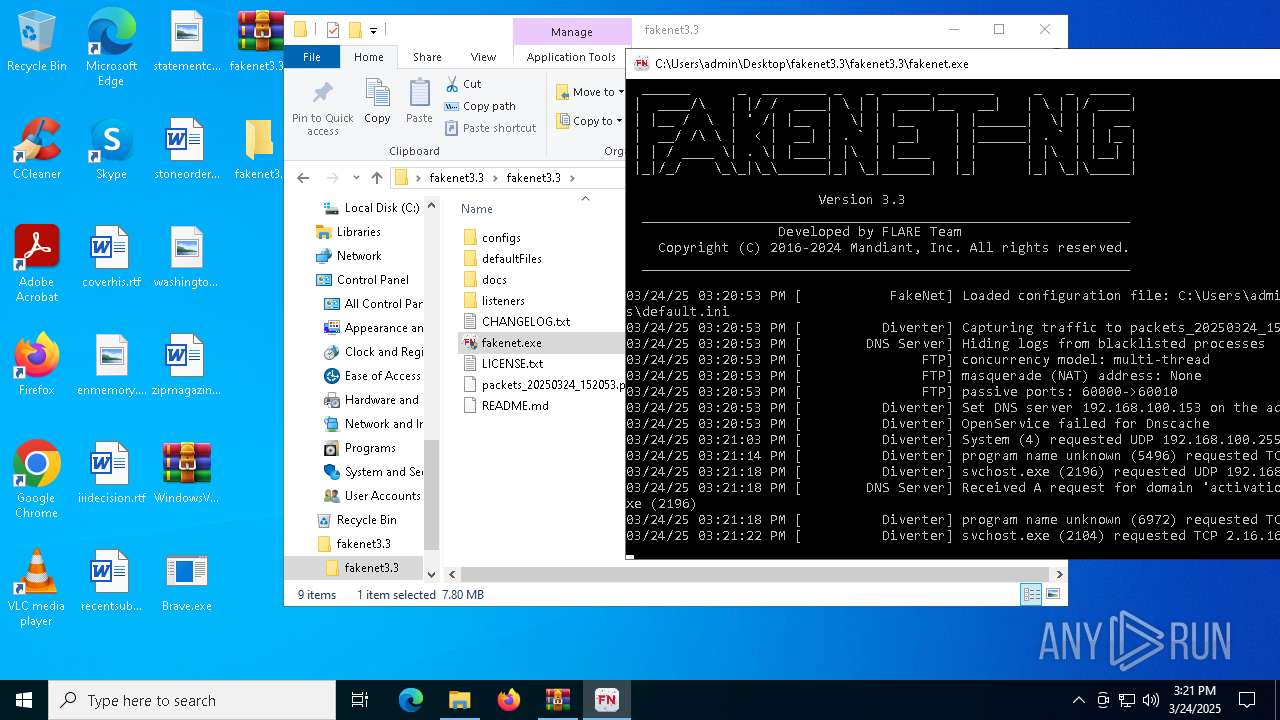Open recent locations dropdown arrow

[356, 178]
